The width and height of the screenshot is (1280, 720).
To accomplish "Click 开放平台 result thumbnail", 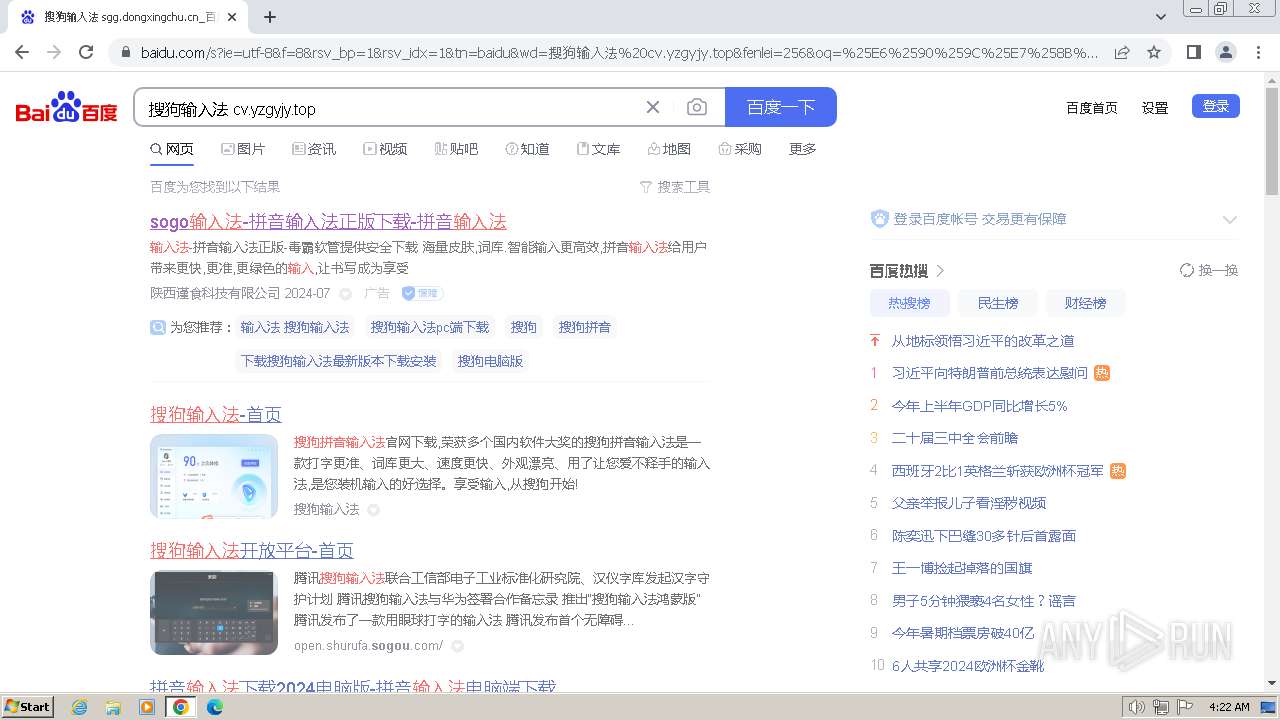I will [x=214, y=612].
